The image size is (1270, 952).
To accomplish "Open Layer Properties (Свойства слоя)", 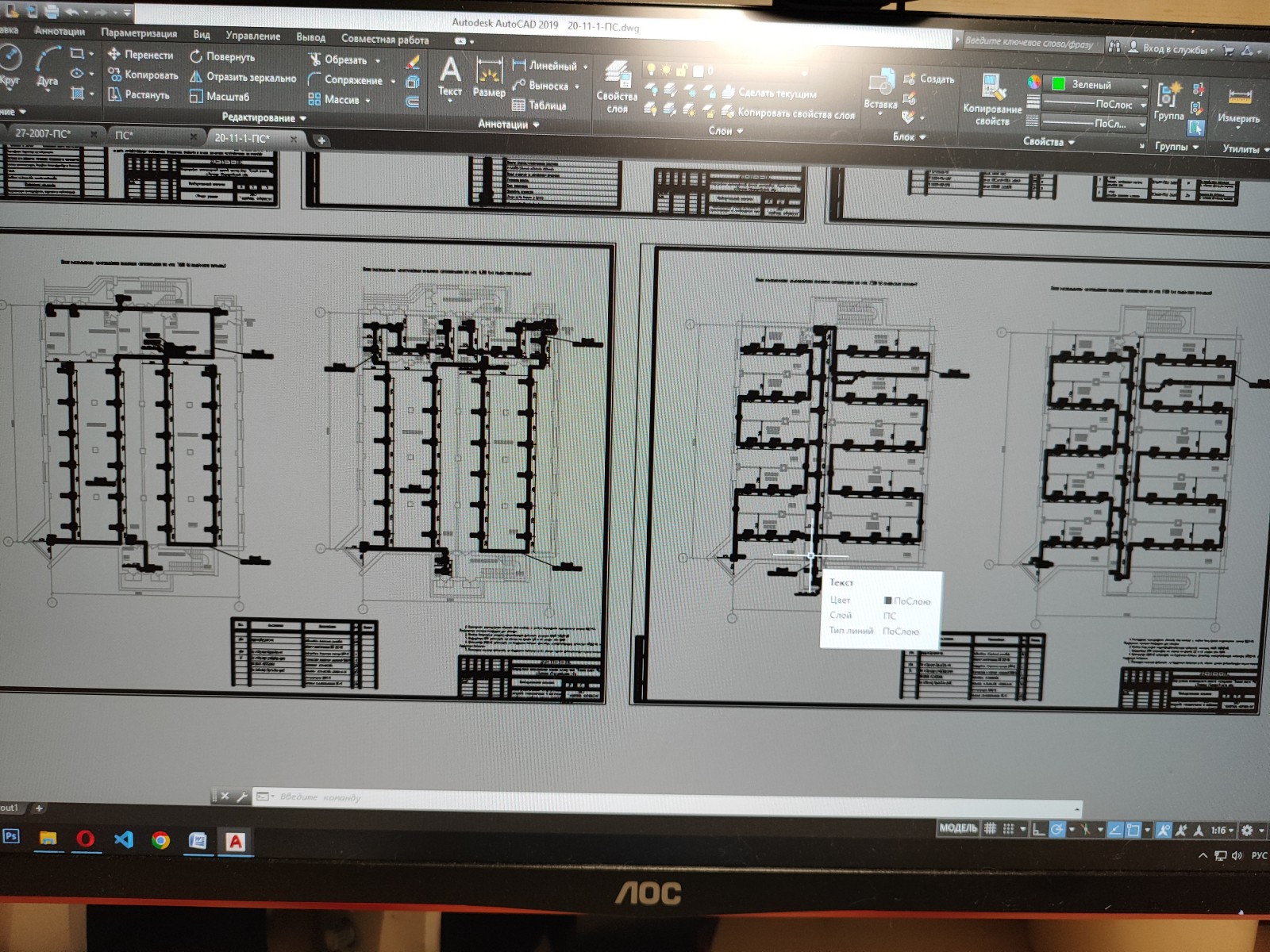I will click(x=617, y=86).
